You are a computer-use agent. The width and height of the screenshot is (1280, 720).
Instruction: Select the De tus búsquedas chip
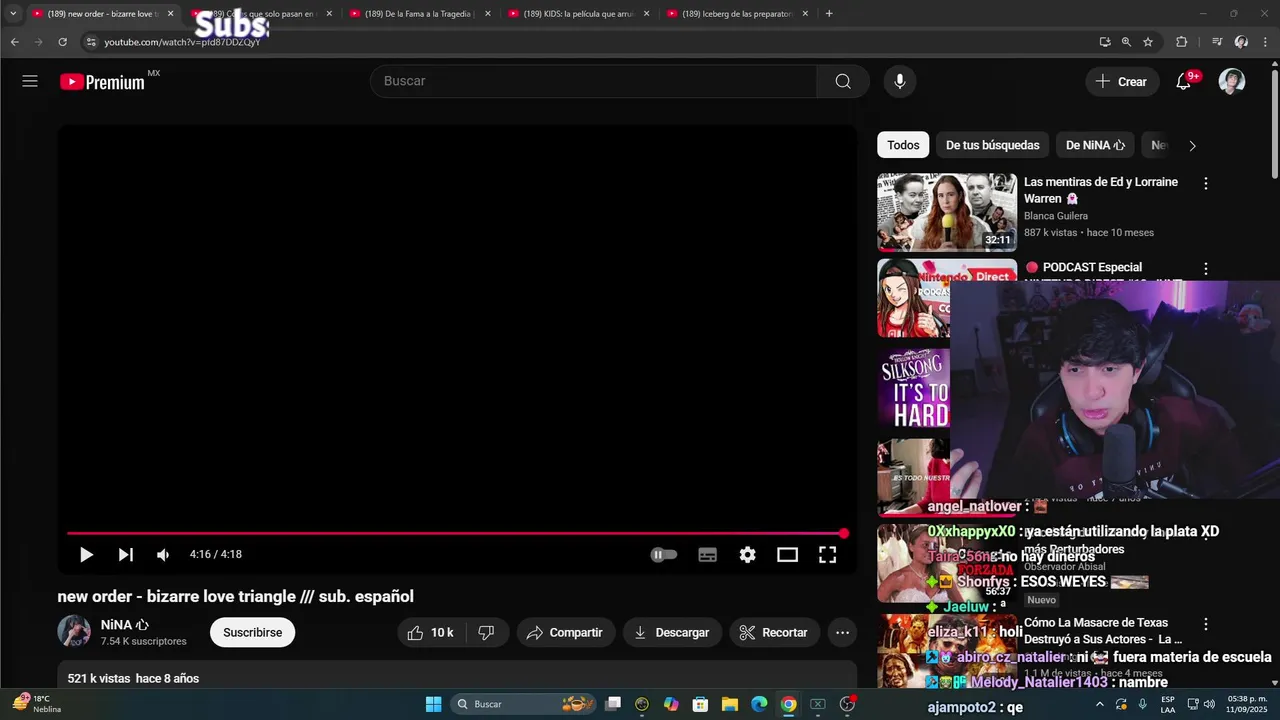tap(993, 145)
